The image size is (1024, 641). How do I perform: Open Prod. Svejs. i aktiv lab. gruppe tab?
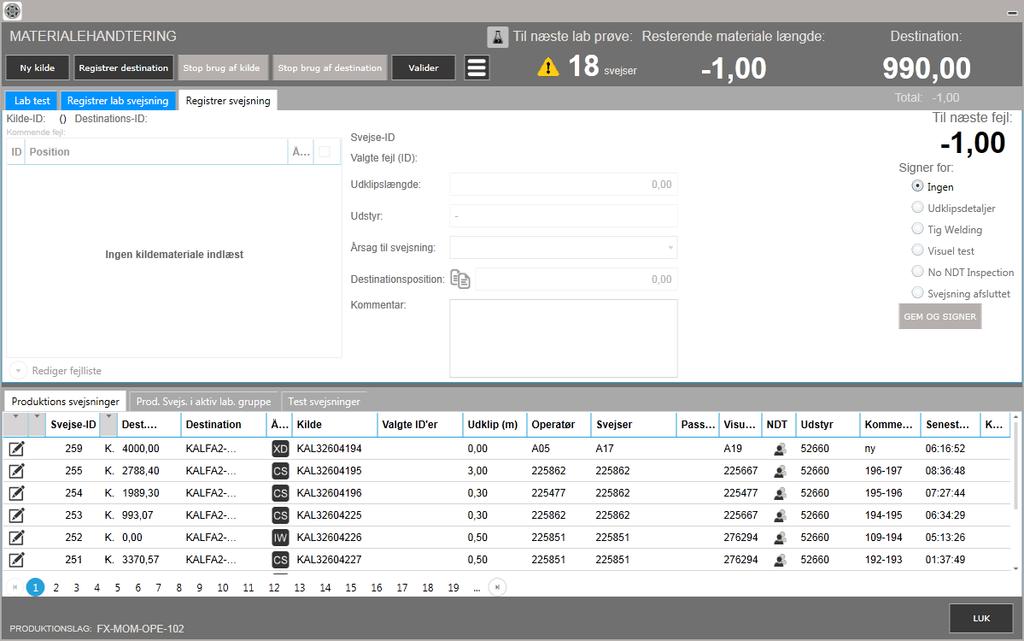coord(203,401)
